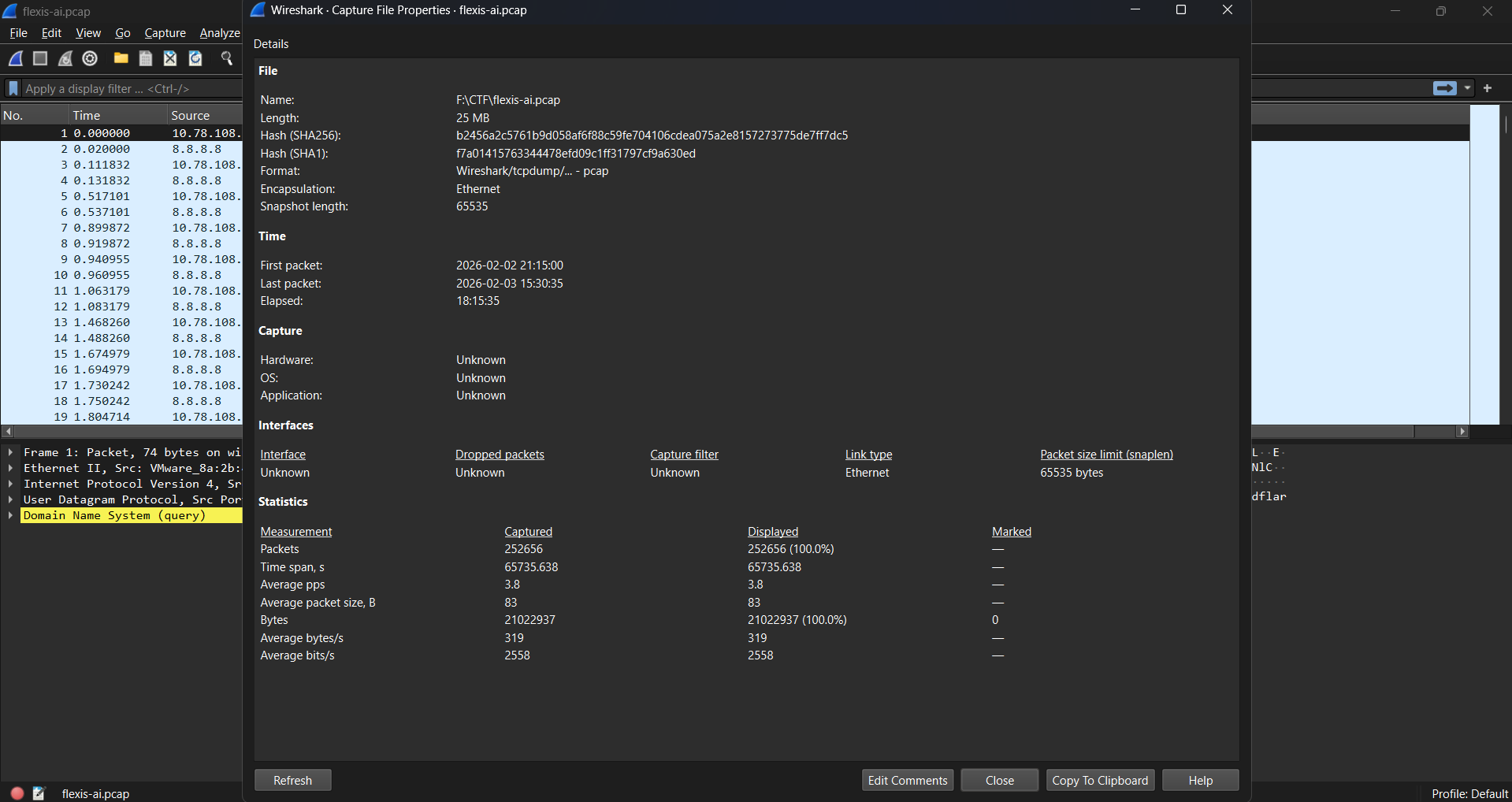Click the find packet magnifier icon

(x=227, y=58)
